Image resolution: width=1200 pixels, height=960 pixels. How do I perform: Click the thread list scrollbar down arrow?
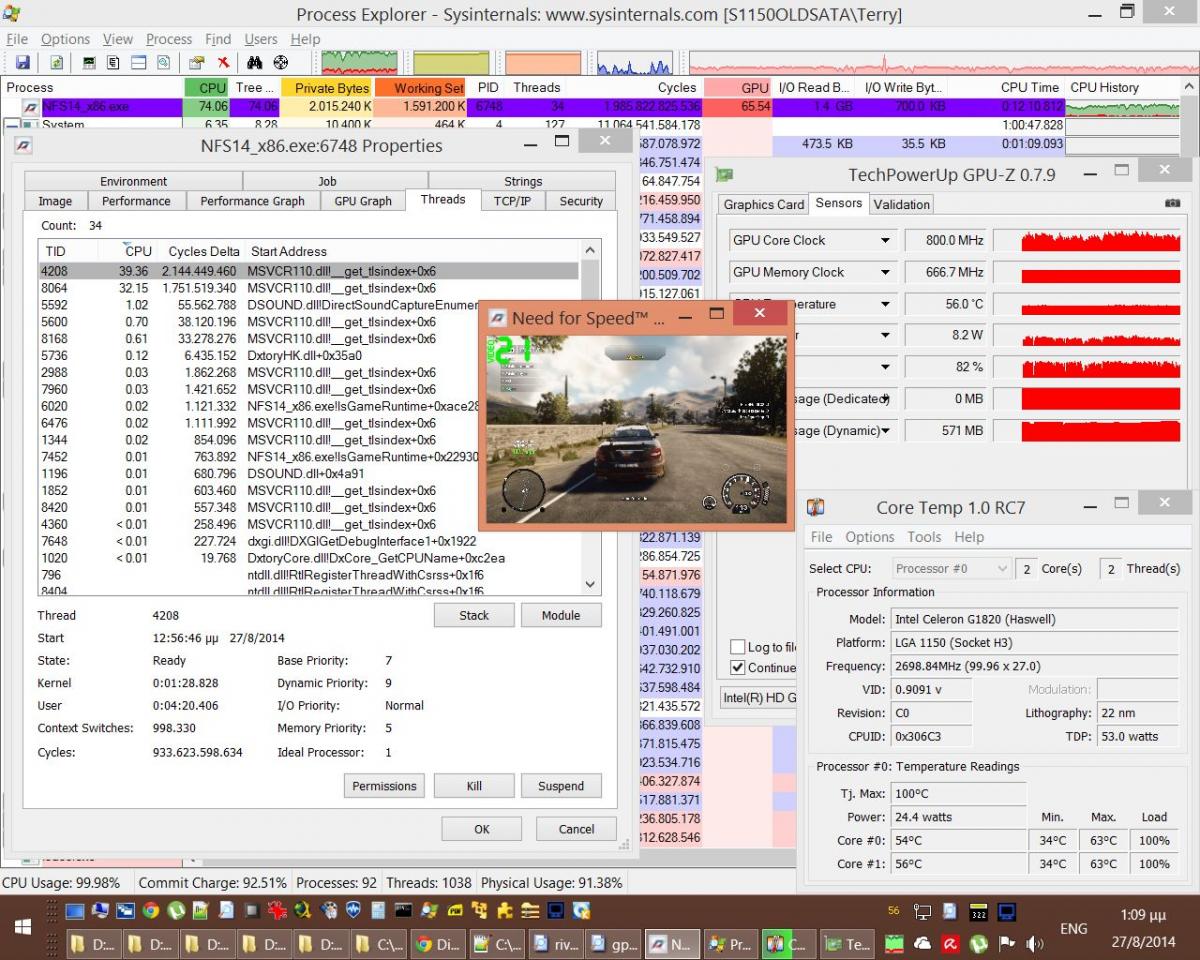point(590,585)
